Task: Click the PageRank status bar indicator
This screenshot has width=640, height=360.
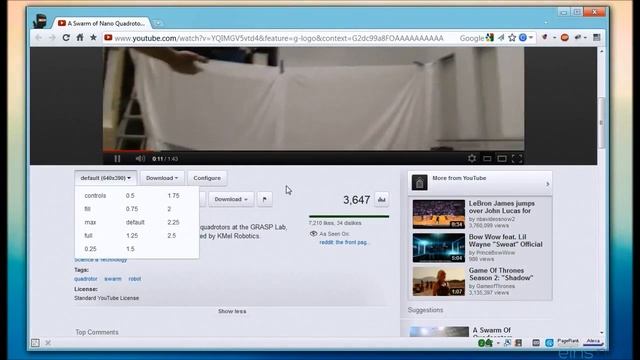Action: (x=568, y=342)
